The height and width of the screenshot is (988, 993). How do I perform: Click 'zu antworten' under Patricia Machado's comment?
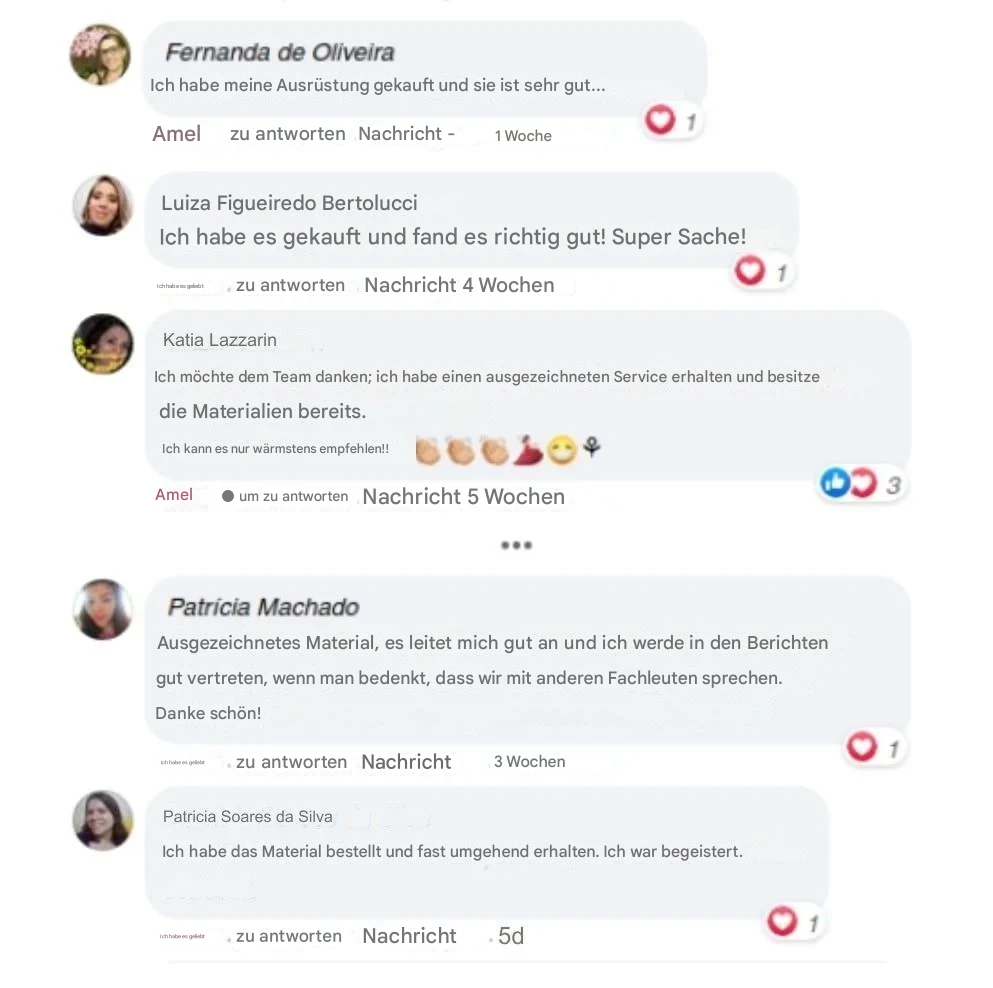(291, 762)
